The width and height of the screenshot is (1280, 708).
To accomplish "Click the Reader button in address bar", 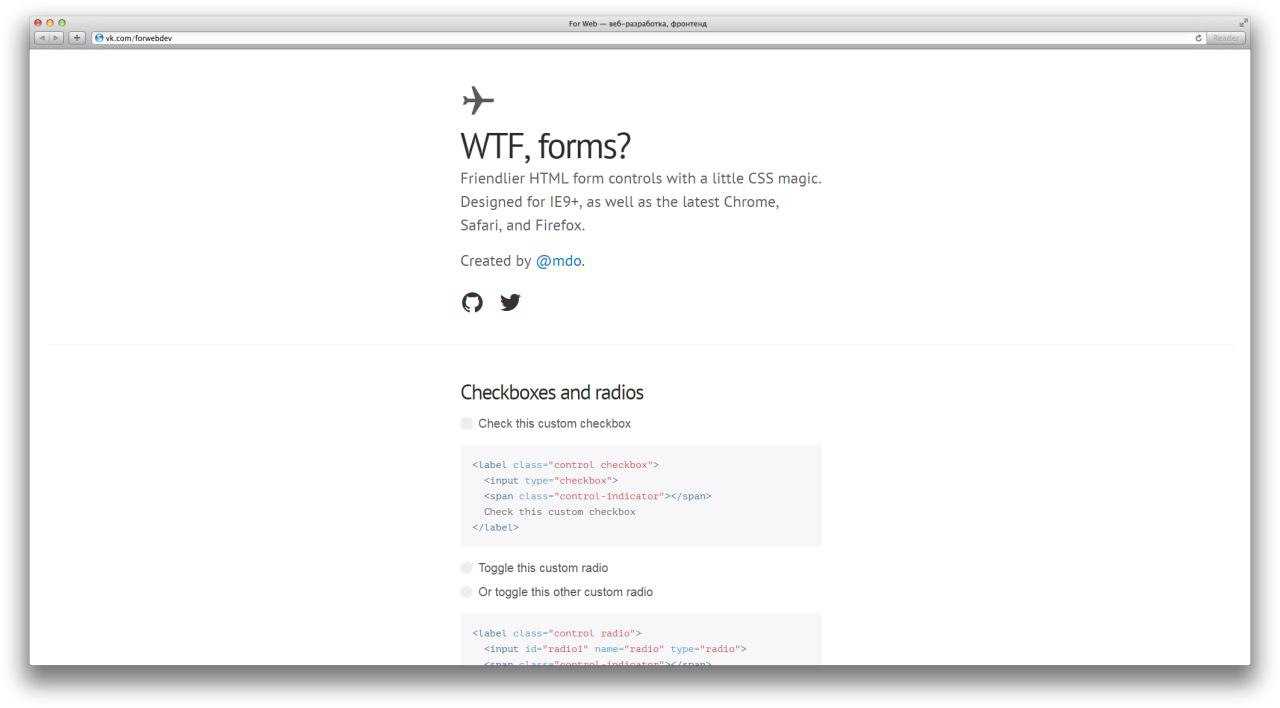I will (1225, 38).
